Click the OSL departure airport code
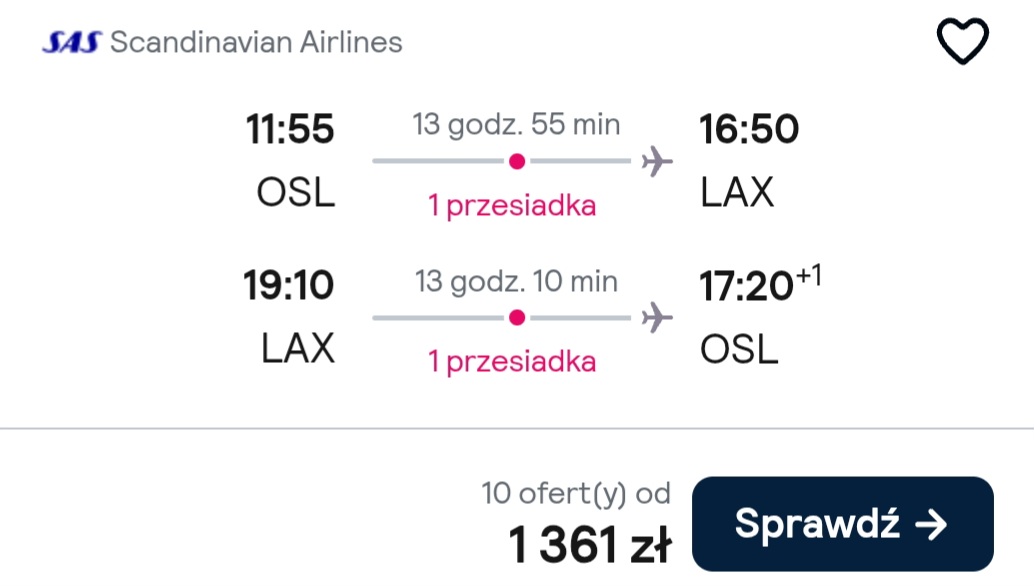This screenshot has width=1034, height=586. pyautogui.click(x=296, y=192)
